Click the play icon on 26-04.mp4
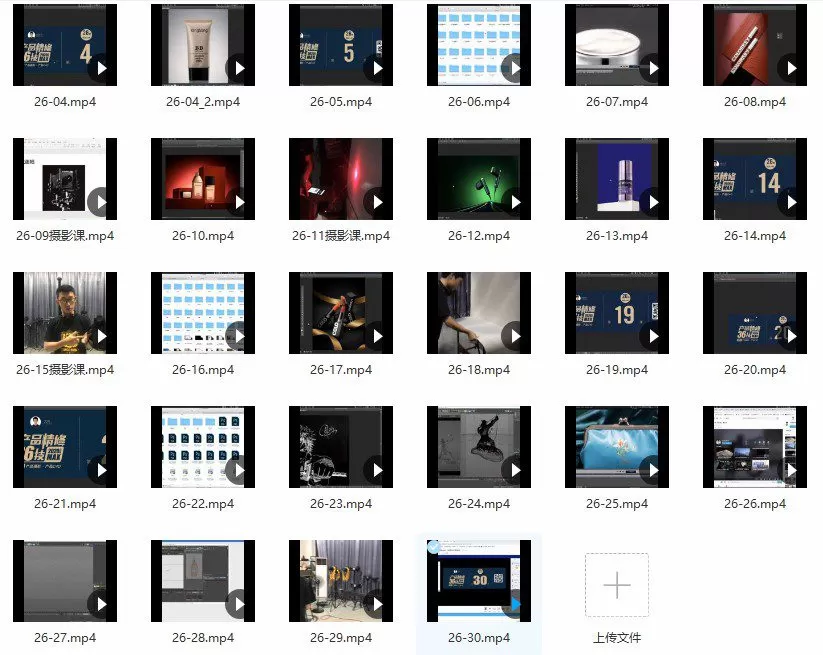This screenshot has height=655, width=823. tap(101, 68)
